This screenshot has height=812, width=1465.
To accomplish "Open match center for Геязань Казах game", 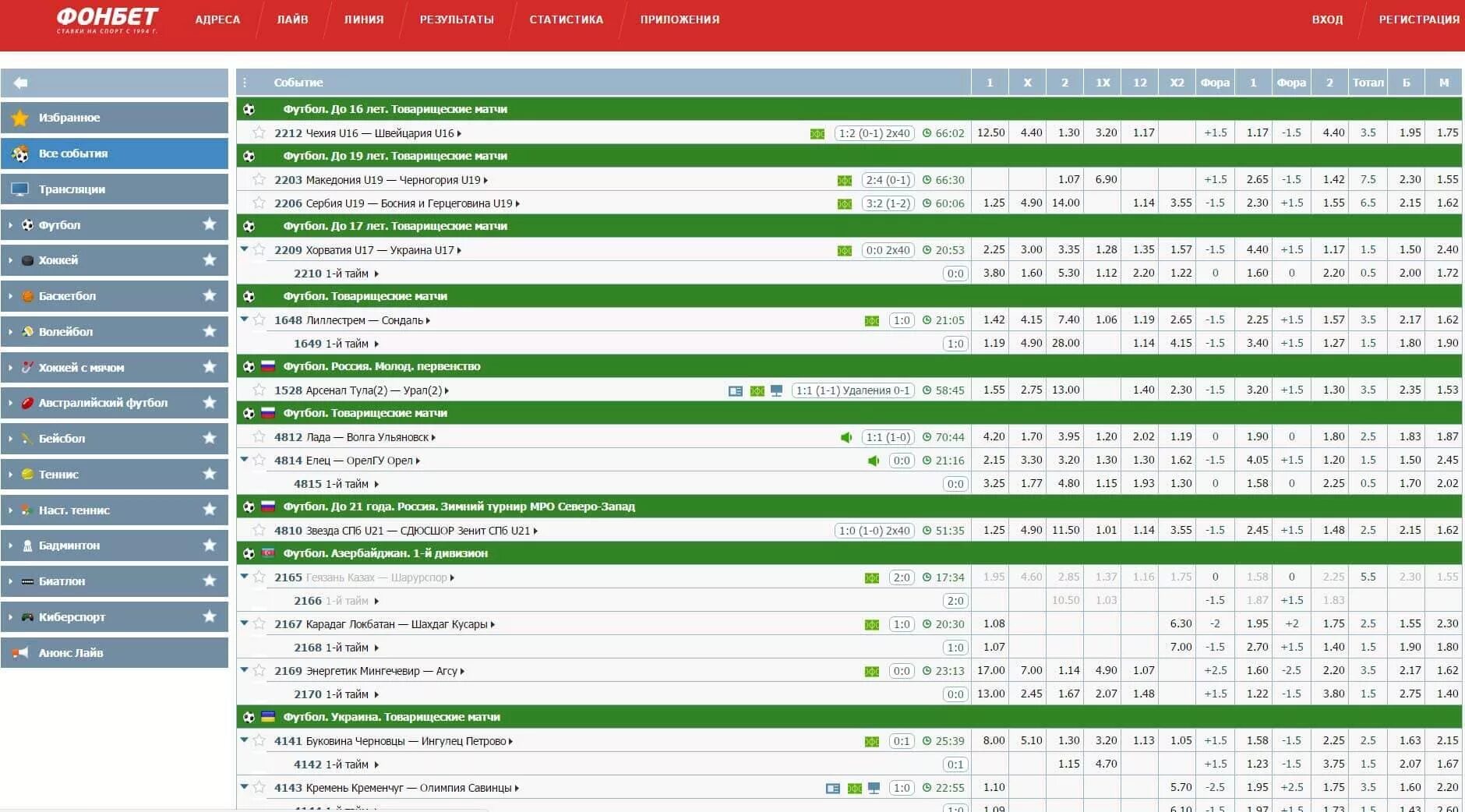I will [x=872, y=577].
